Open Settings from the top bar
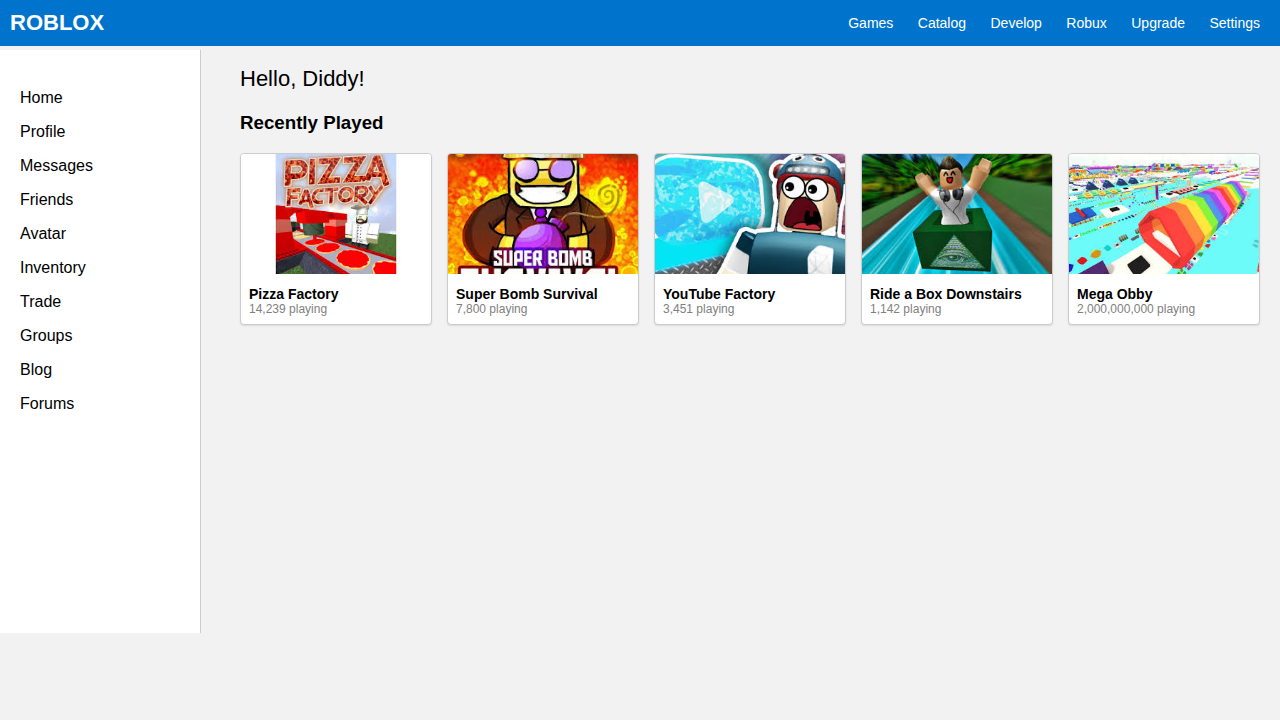The image size is (1280, 720). coord(1234,23)
